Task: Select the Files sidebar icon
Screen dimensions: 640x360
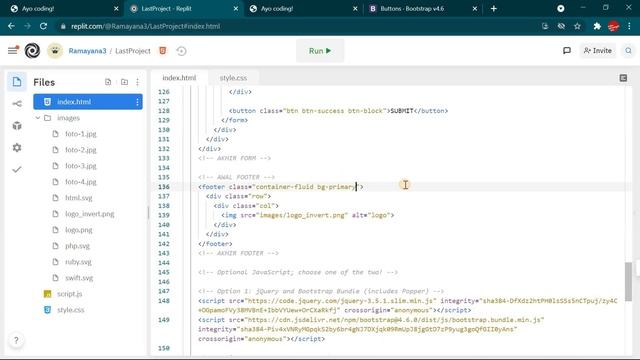Action: (17, 82)
